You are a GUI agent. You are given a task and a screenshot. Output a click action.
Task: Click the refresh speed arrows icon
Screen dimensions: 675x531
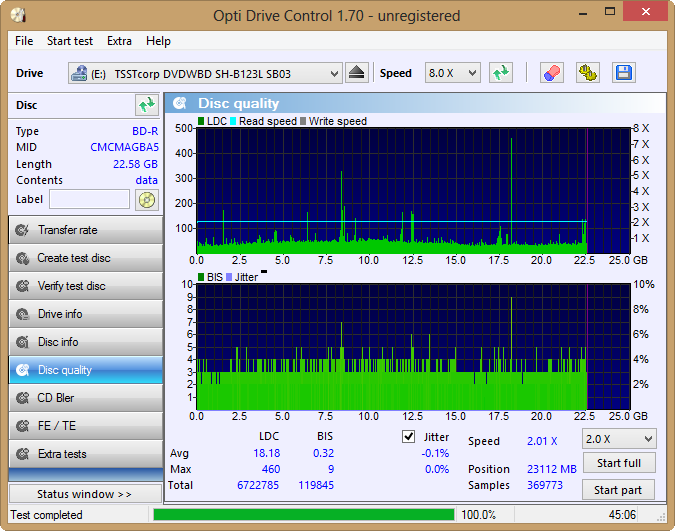501,73
